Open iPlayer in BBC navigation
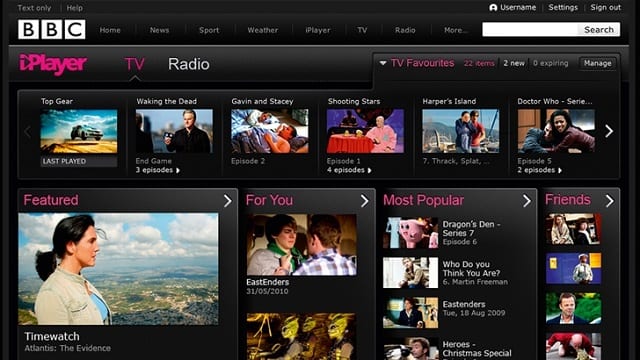 click(318, 30)
